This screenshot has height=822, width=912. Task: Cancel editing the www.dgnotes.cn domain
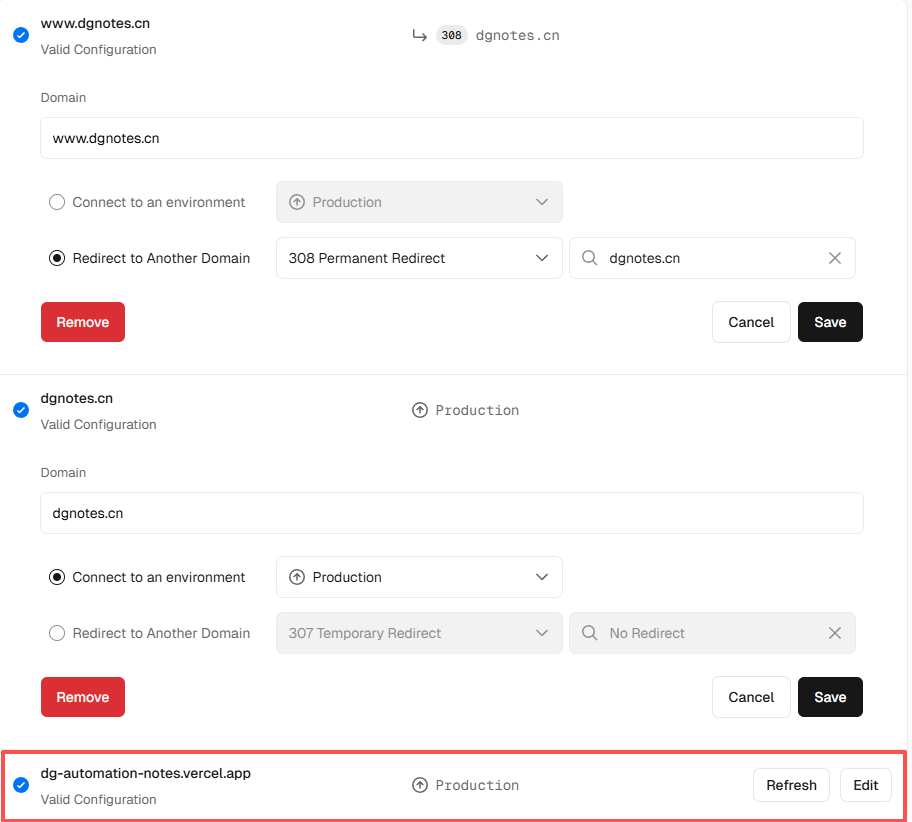point(751,322)
